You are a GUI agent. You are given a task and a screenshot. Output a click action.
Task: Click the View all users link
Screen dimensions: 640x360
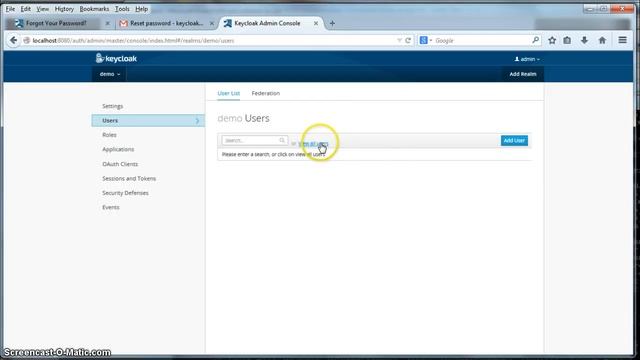tap(313, 144)
